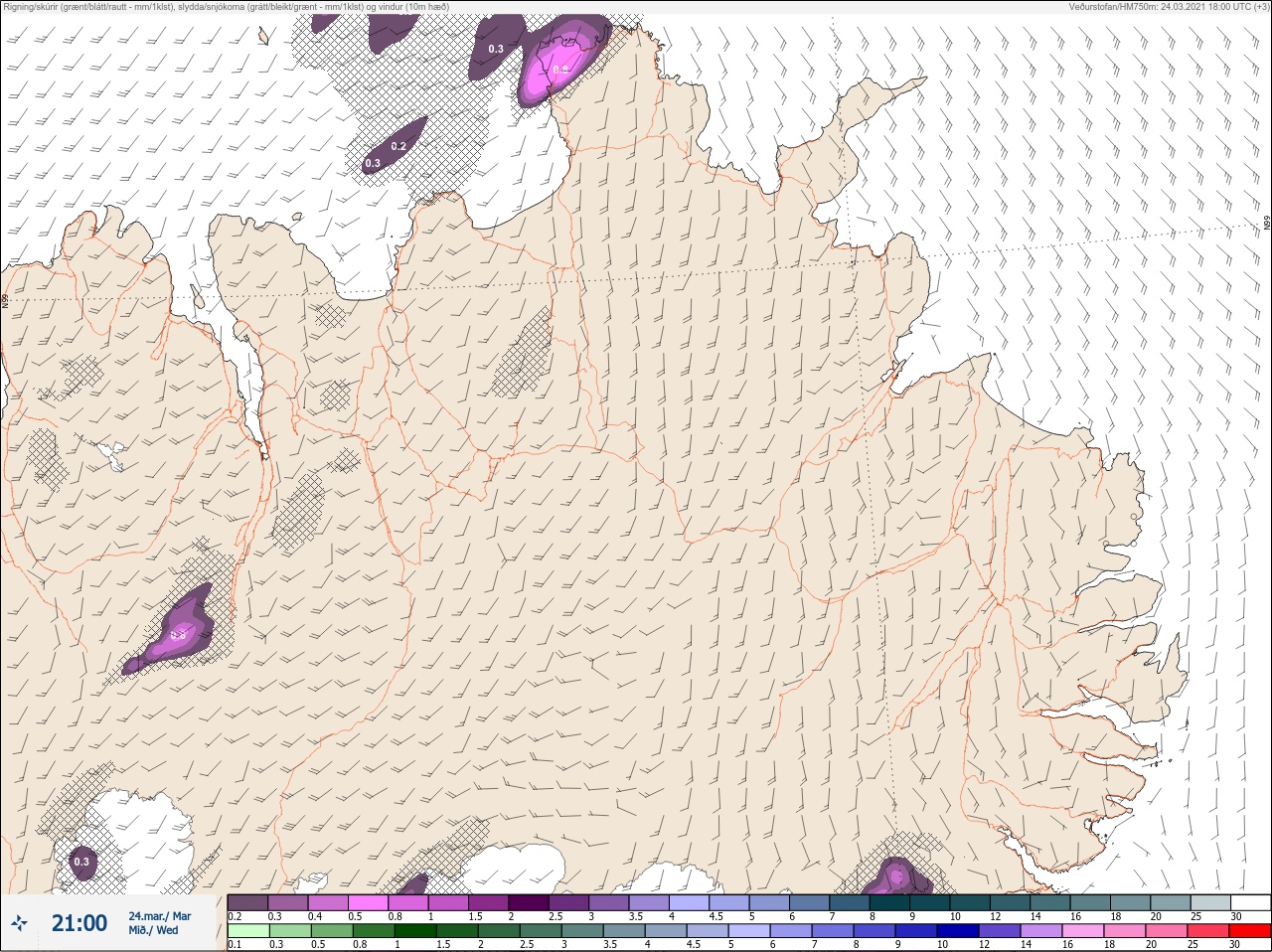Pick the top-row dark teal swatch starting at 9

(930, 902)
